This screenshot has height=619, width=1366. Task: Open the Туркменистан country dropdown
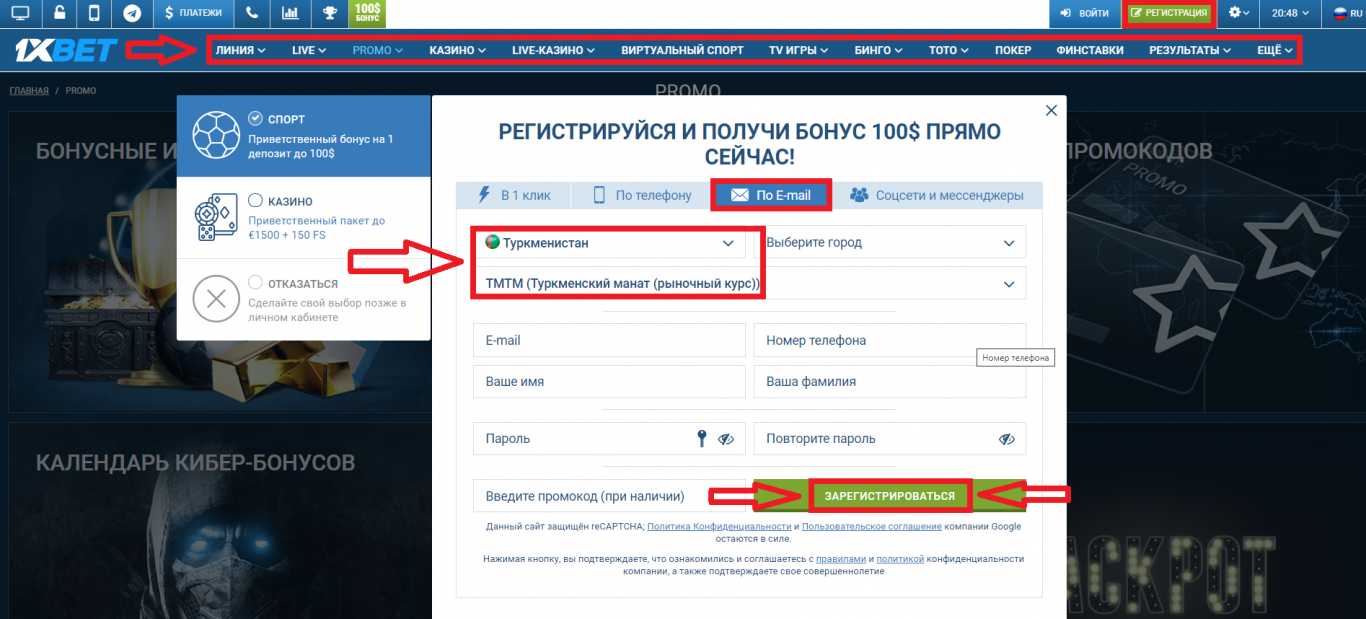click(608, 241)
